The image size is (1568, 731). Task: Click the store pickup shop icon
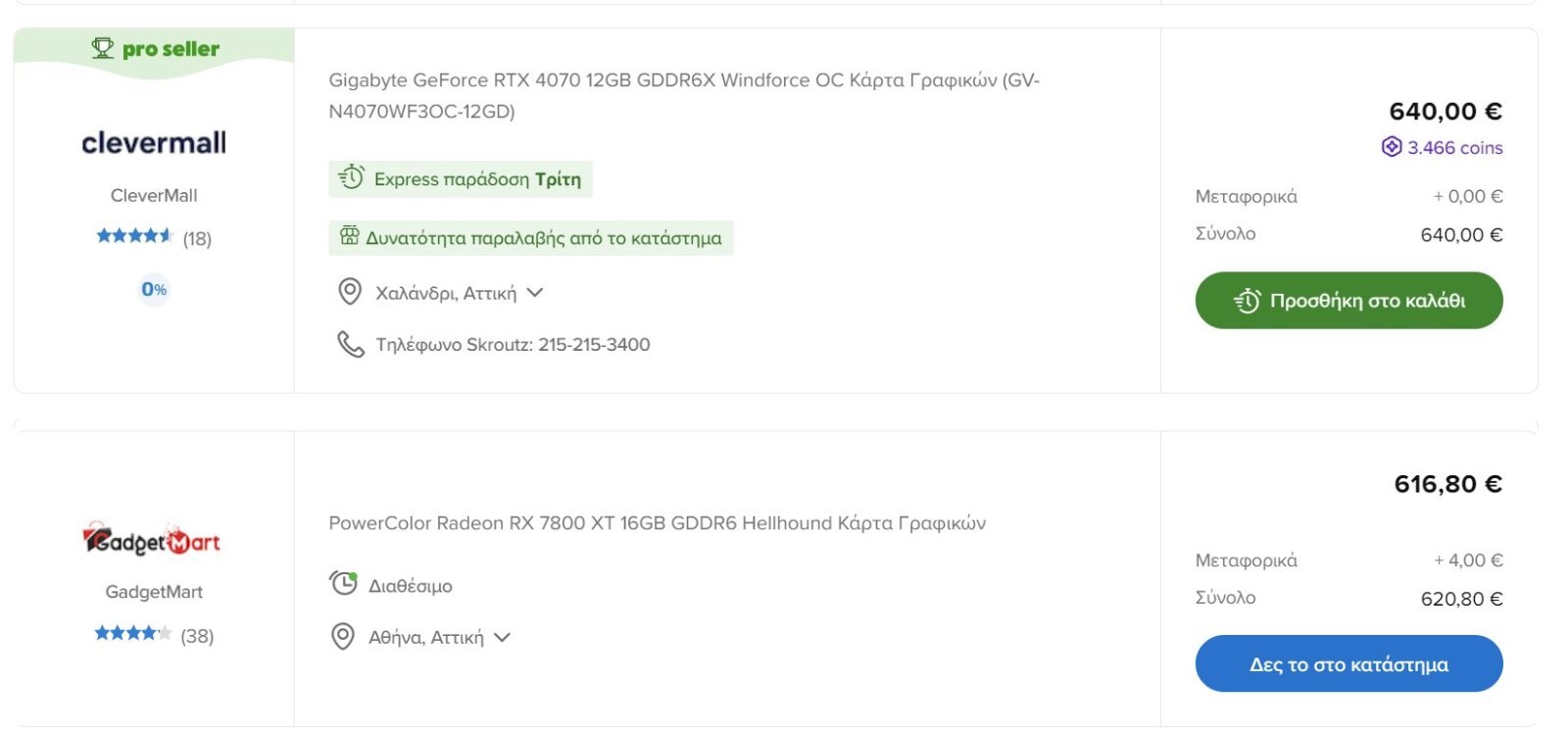(x=350, y=236)
